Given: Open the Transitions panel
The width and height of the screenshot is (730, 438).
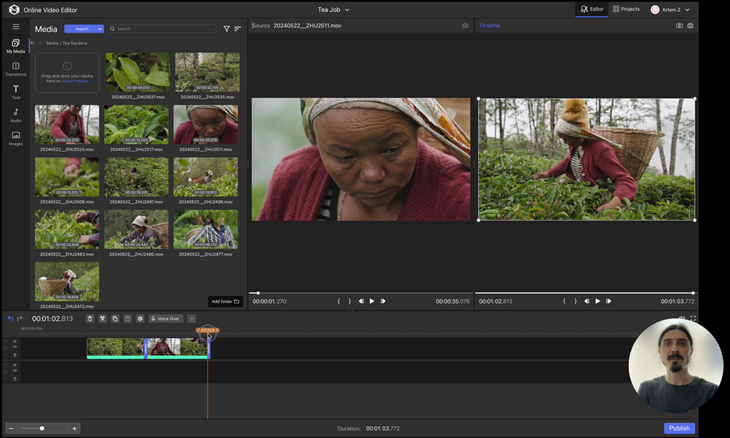Looking at the screenshot, I should [x=16, y=68].
